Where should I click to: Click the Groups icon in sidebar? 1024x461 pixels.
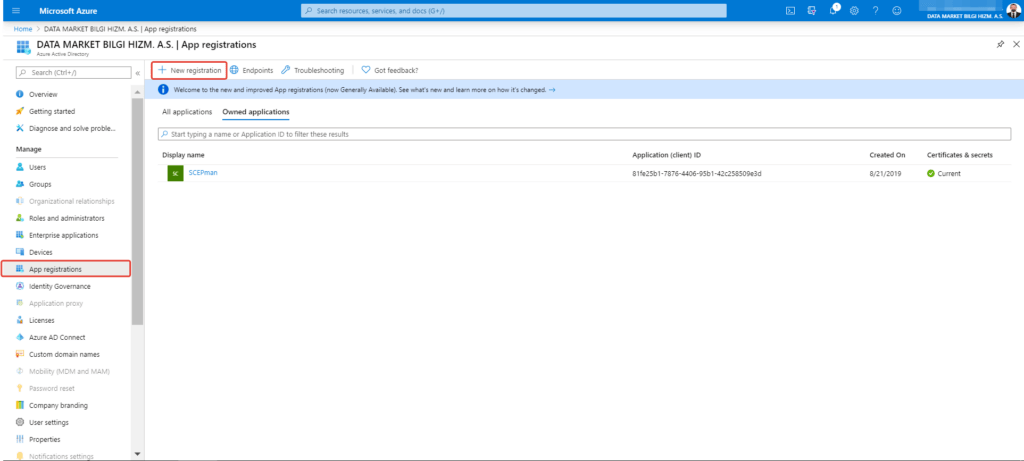coord(20,184)
